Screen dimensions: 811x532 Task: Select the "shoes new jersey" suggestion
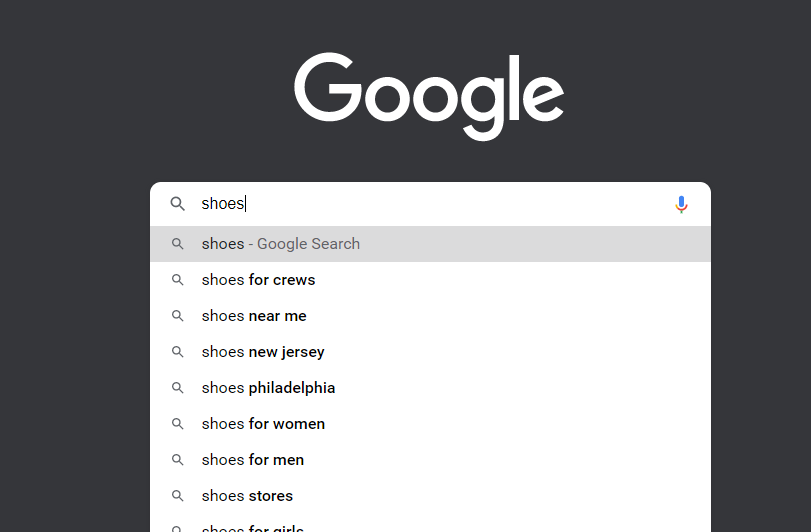coord(263,352)
